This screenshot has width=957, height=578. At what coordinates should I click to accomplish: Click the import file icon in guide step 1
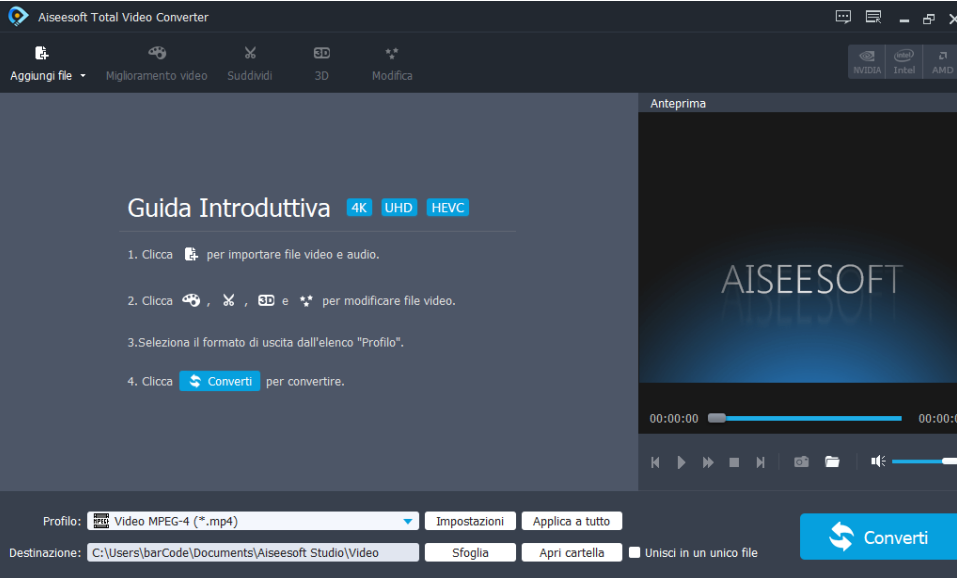[x=191, y=254]
